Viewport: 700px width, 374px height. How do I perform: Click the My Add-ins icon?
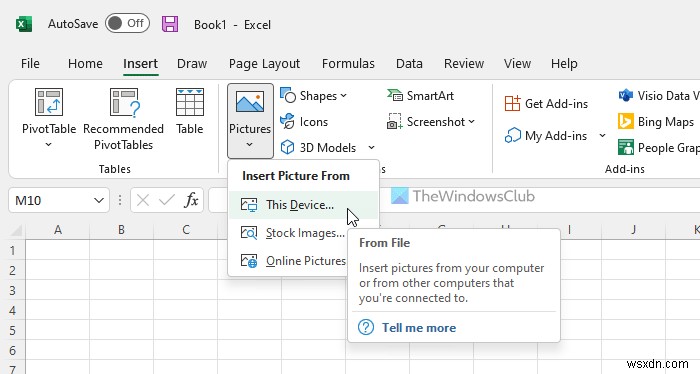click(512, 135)
